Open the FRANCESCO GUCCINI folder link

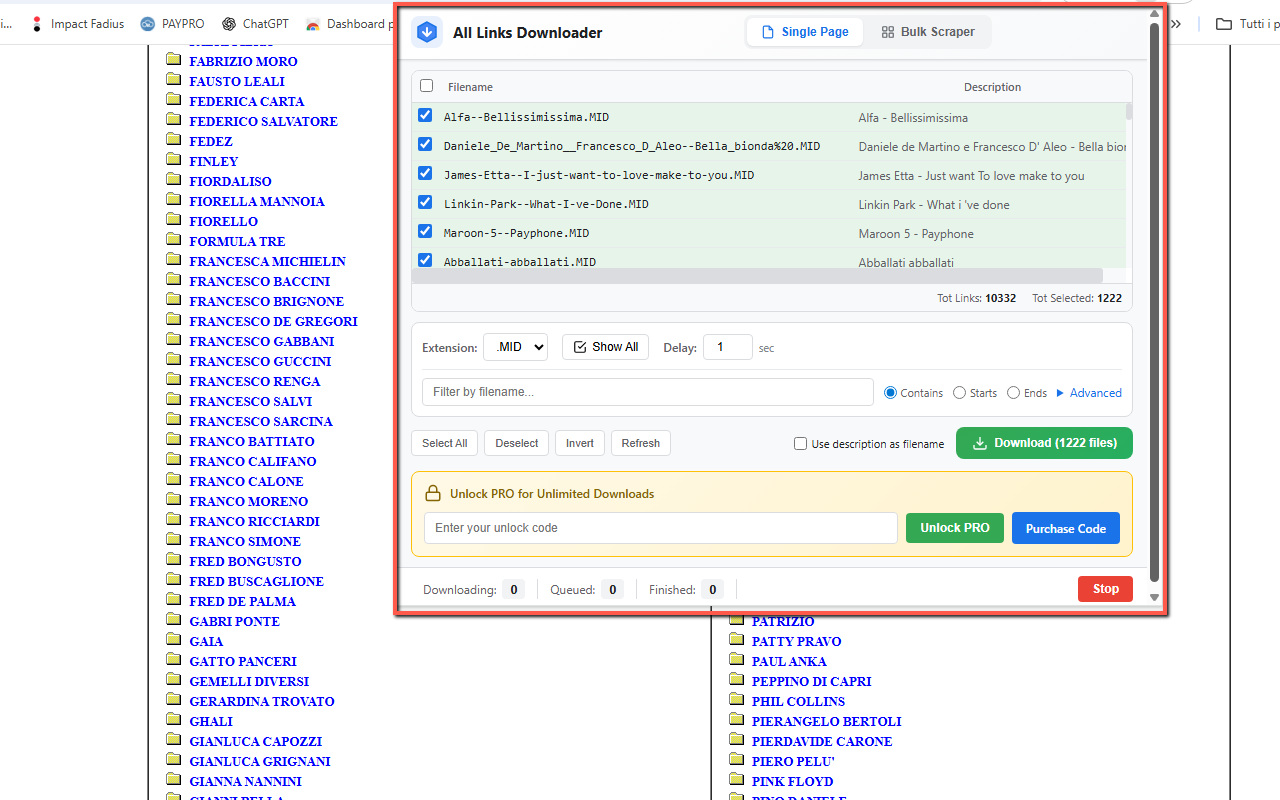pos(260,361)
